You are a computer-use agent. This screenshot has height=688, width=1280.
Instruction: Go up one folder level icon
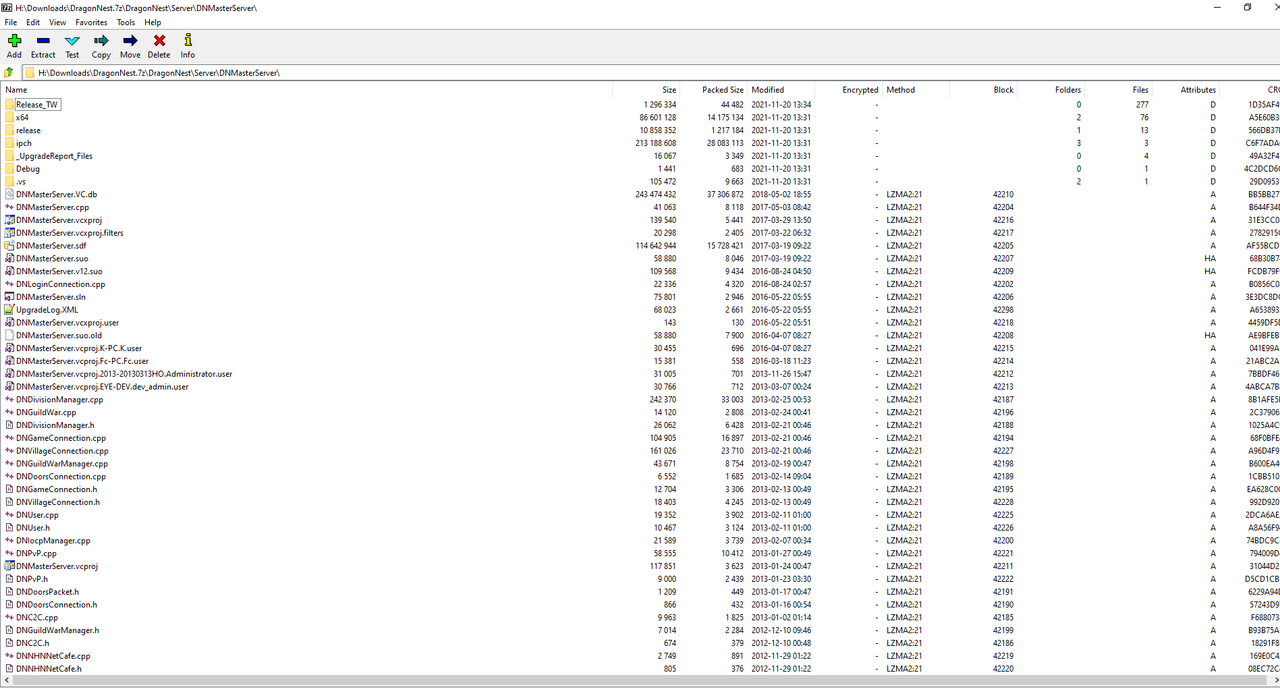pyautogui.click(x=9, y=73)
